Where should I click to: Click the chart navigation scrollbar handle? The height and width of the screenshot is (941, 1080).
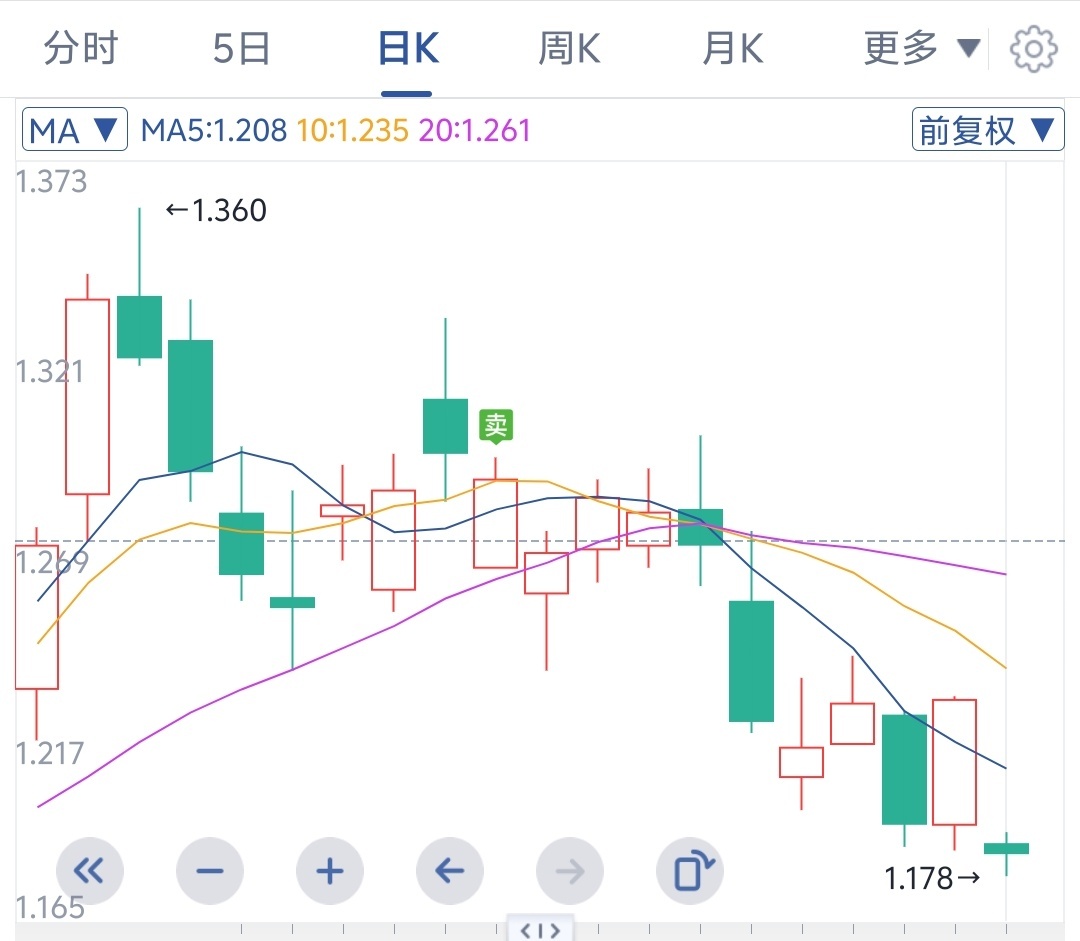pos(542,930)
